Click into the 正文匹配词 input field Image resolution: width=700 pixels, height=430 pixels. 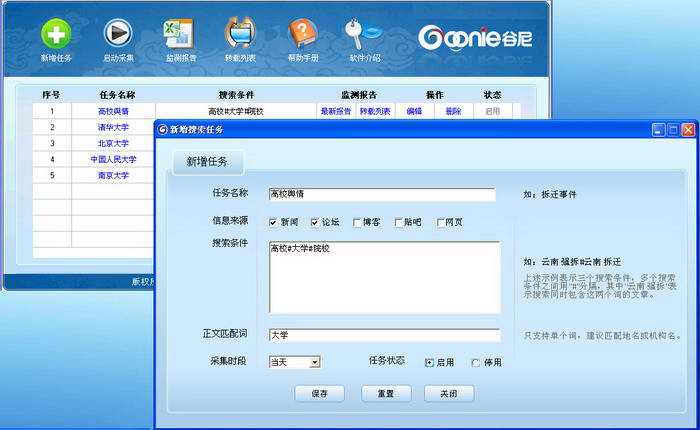pos(384,335)
